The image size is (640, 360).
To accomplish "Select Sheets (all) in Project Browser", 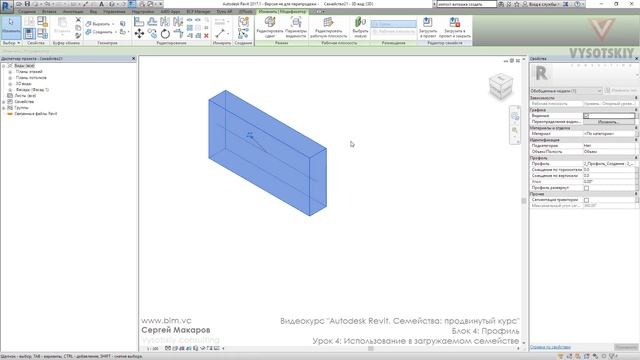I will (x=25, y=96).
